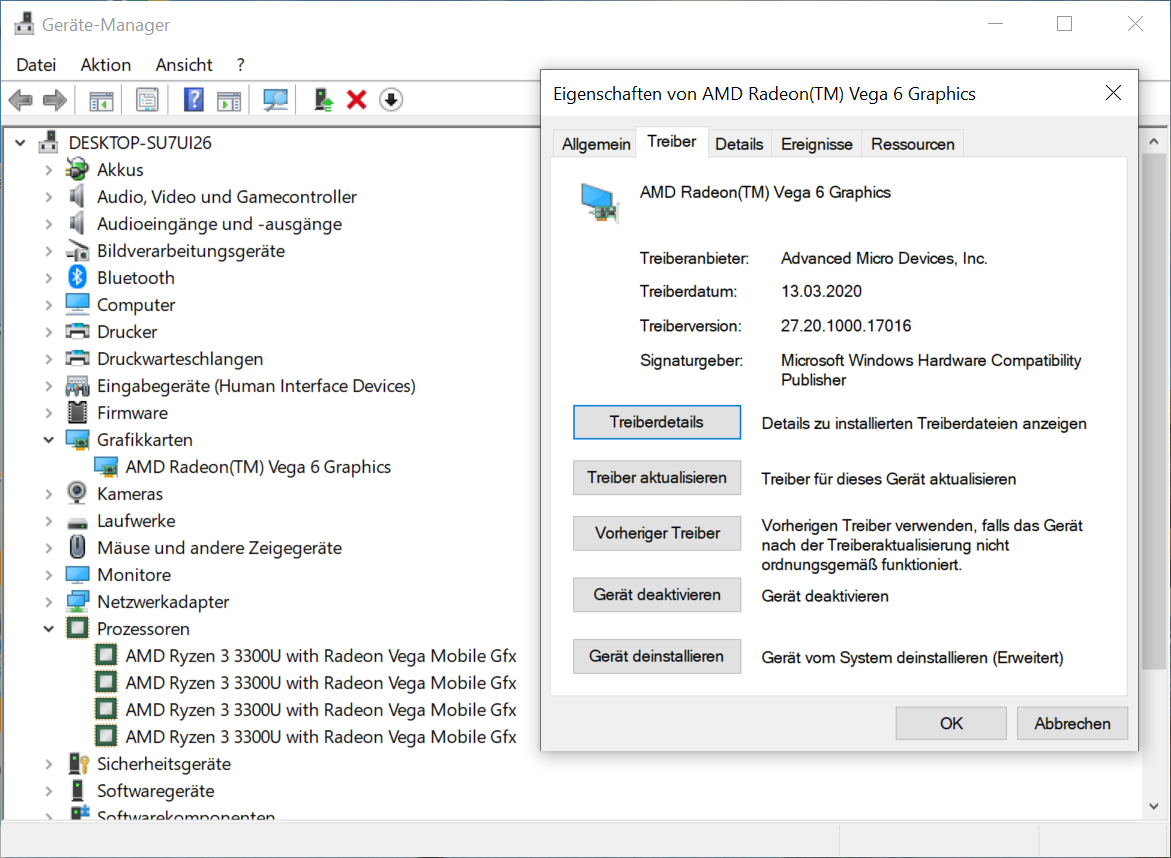Click the Kameras webcam icon

coord(77,493)
